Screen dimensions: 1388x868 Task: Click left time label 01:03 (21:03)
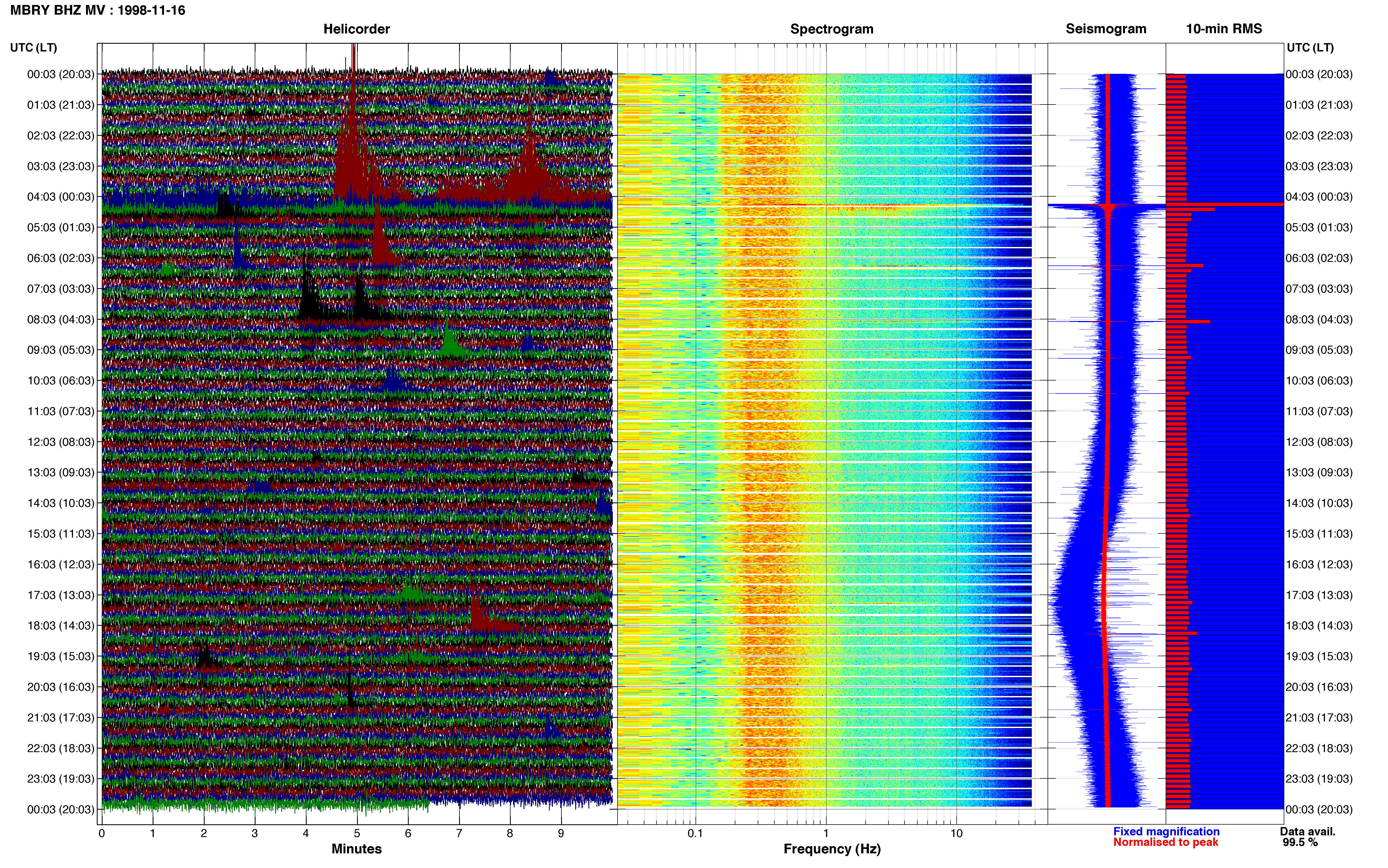[61, 105]
